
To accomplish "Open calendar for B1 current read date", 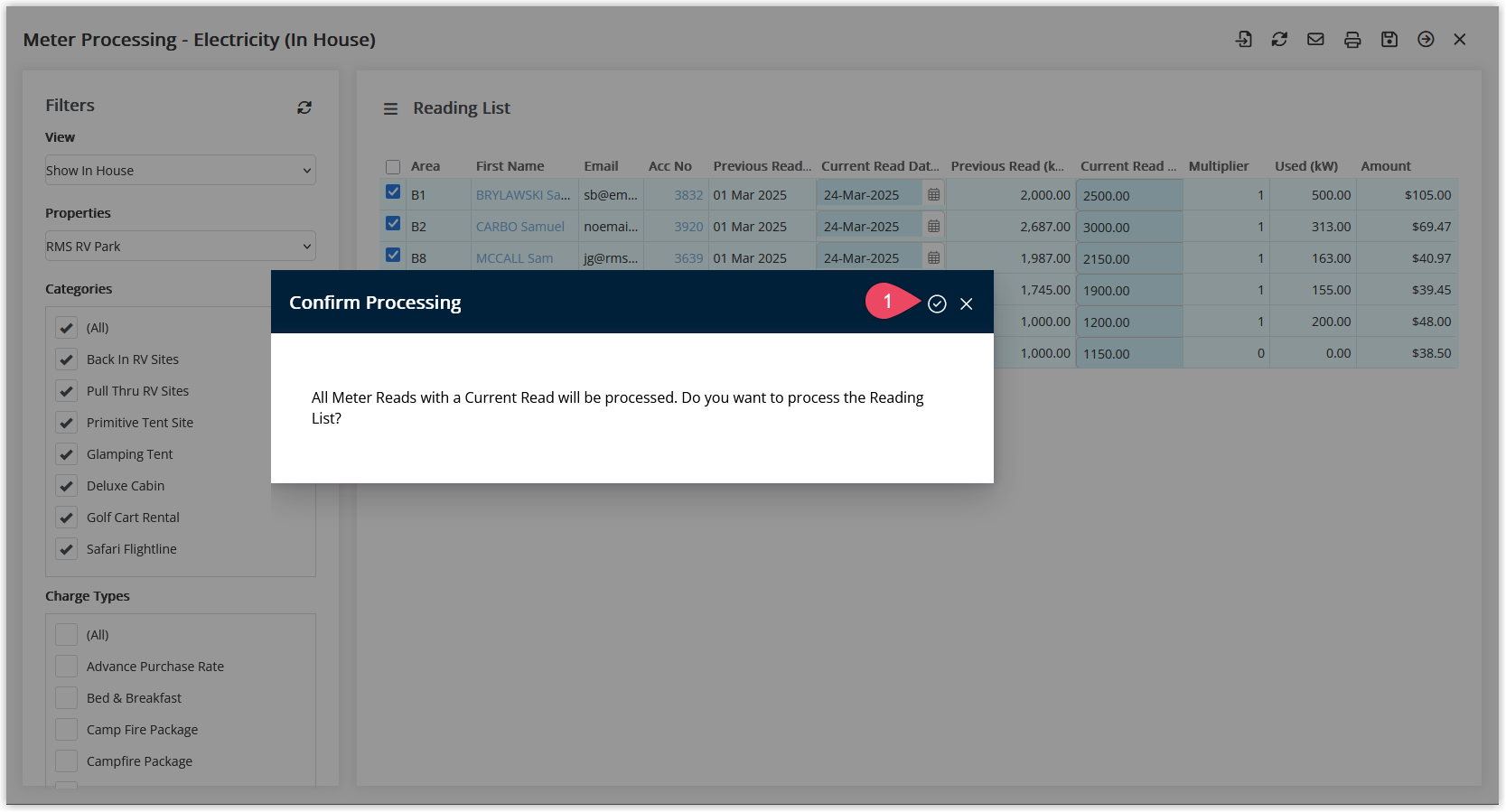I will [x=934, y=194].
